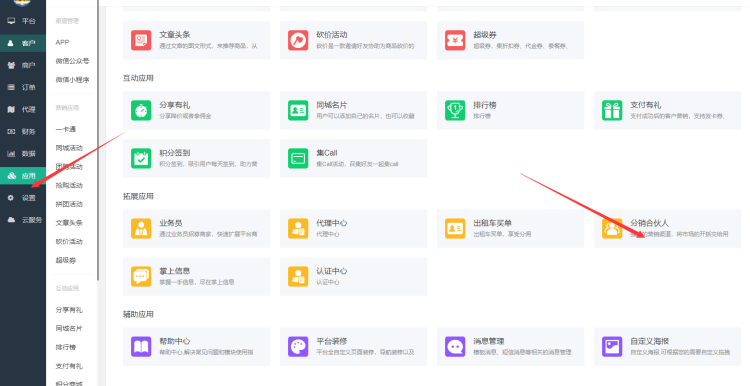
Task: Open the 掌上信息 chat bubble icon
Action: pos(141,276)
